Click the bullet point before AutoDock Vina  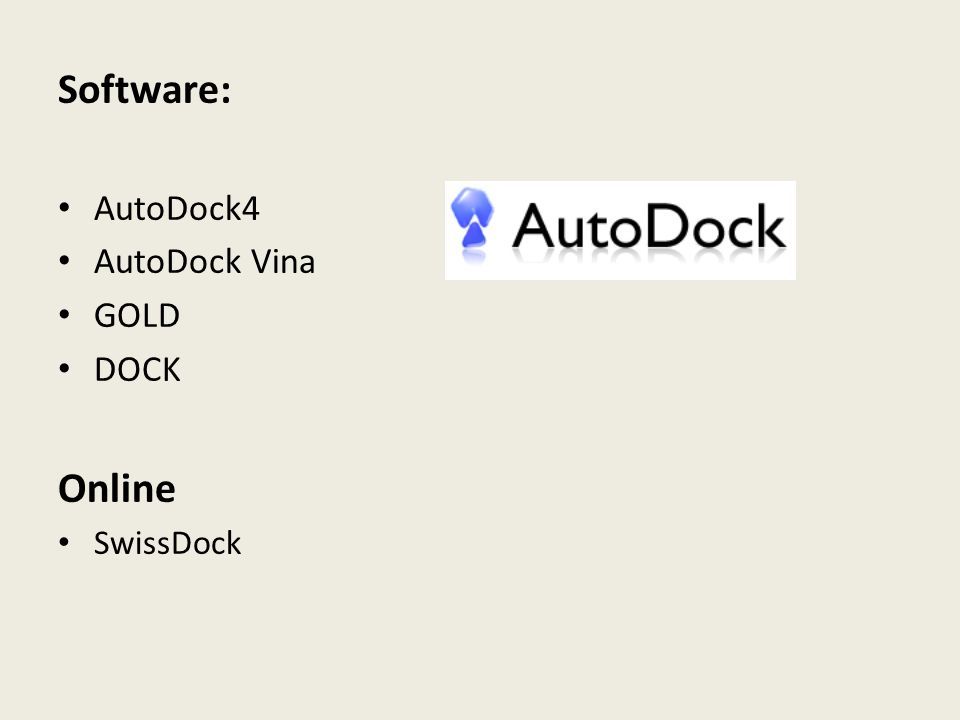pos(65,261)
